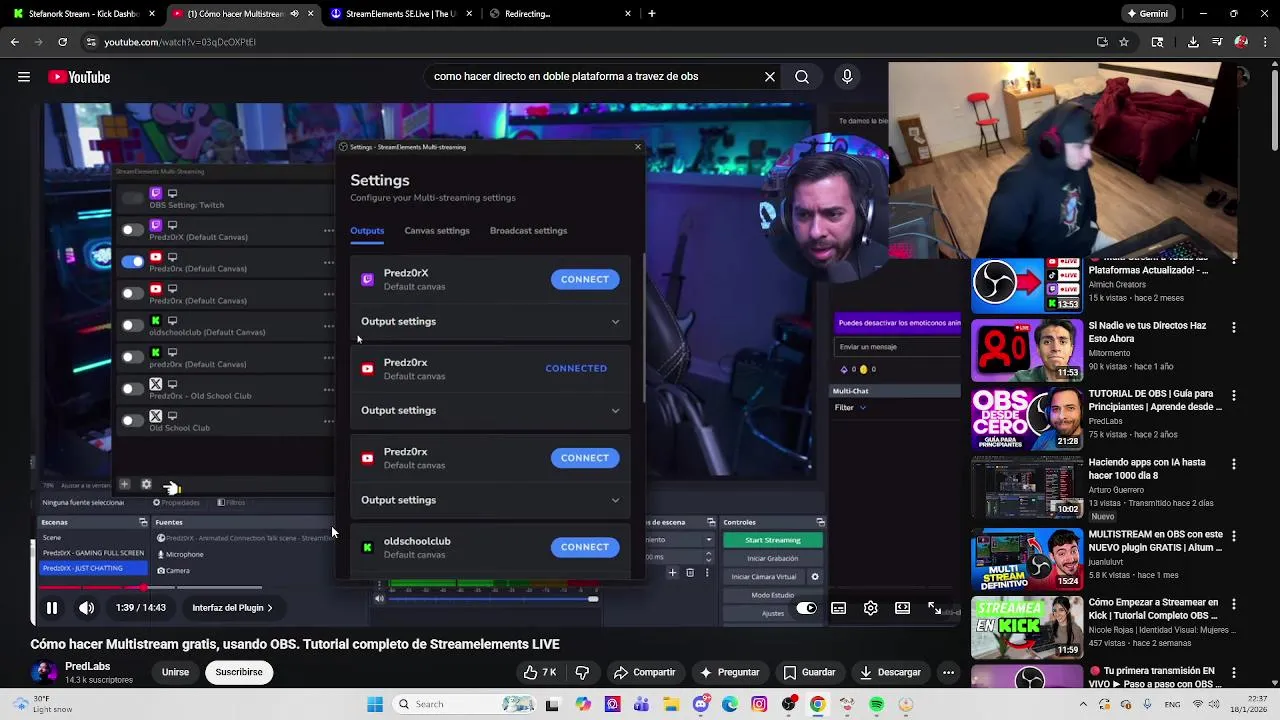Reload the current YouTube page
Screen dimensions: 1280x720
(62, 42)
